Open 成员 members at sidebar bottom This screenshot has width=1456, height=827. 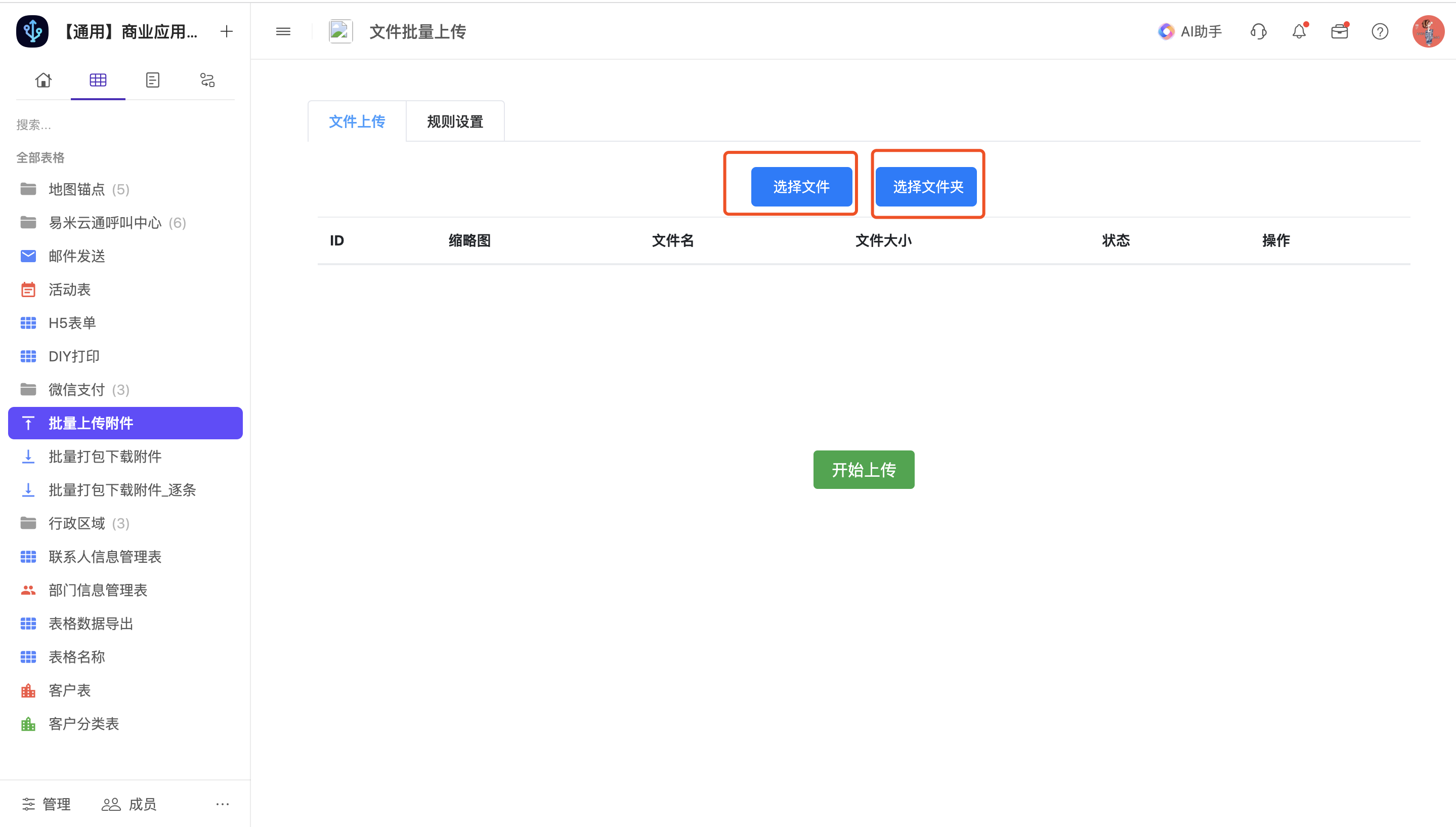tap(129, 804)
